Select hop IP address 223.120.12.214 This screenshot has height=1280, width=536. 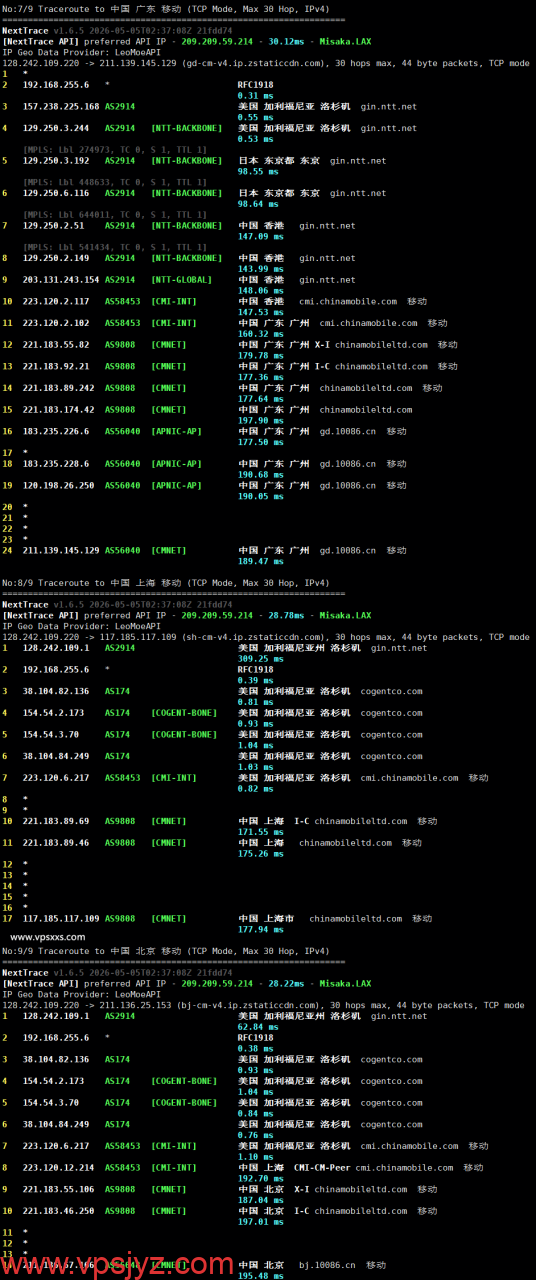59,1167
